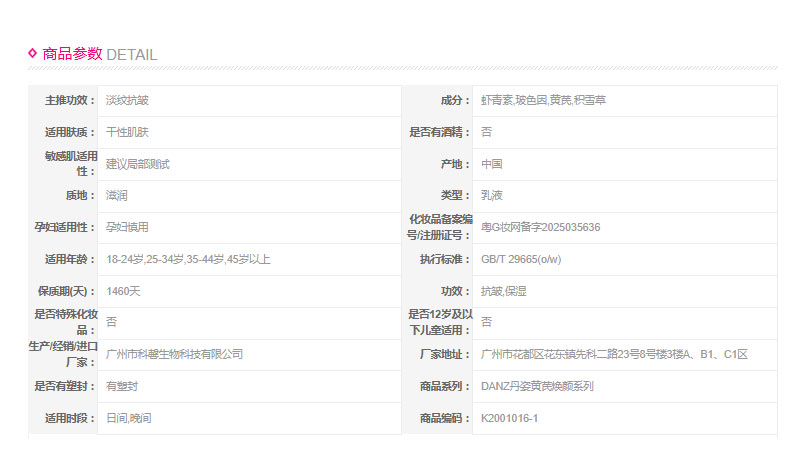Image resolution: width=806 pixels, height=474 pixels.
Task: Click the pink diamond icon beside 商品参数
Action: (33, 53)
